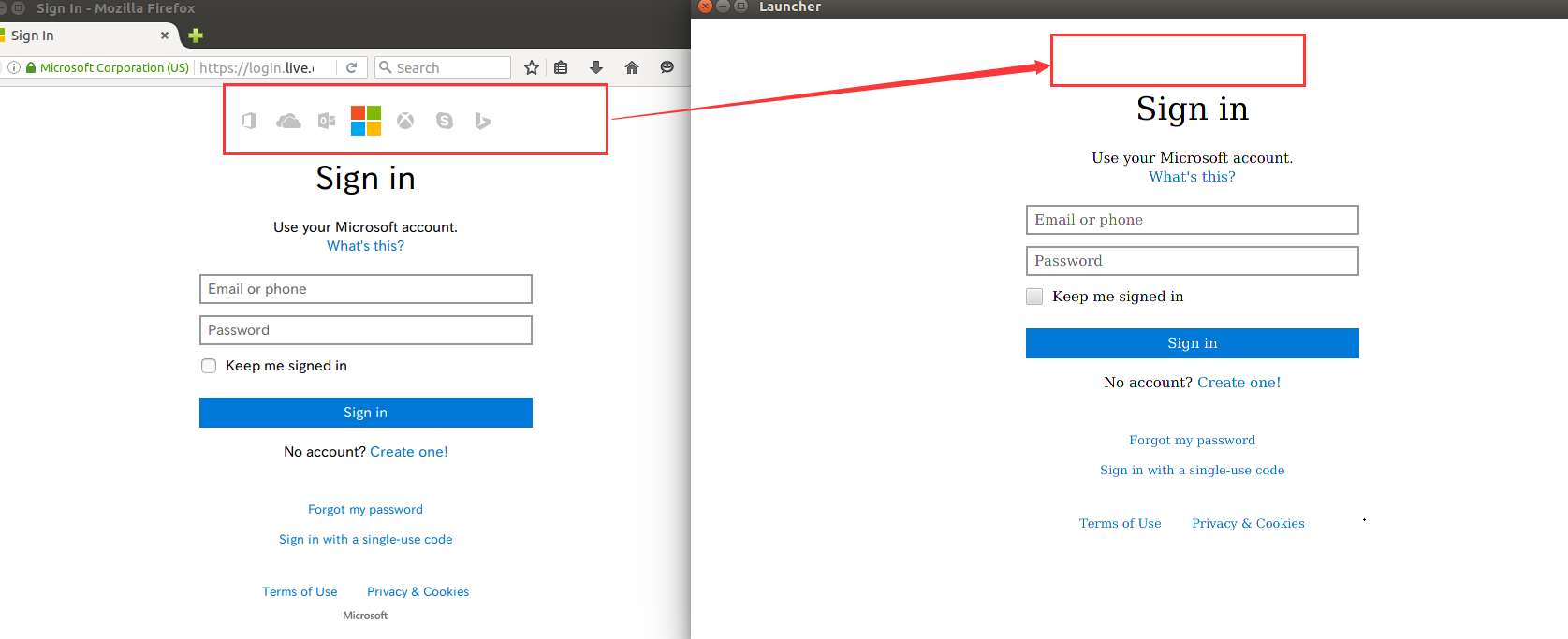This screenshot has height=639, width=1568.
Task: Click the Firefox Search box
Action: (x=449, y=67)
